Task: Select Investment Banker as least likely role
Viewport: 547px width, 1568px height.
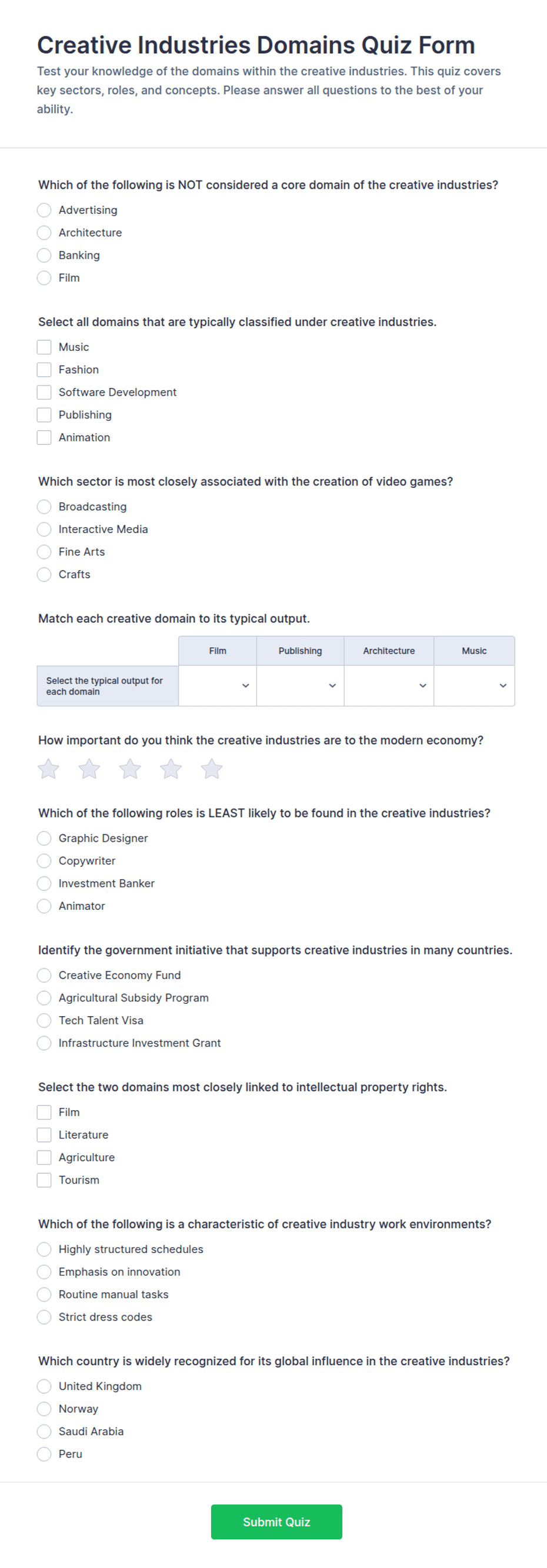Action: 44,883
